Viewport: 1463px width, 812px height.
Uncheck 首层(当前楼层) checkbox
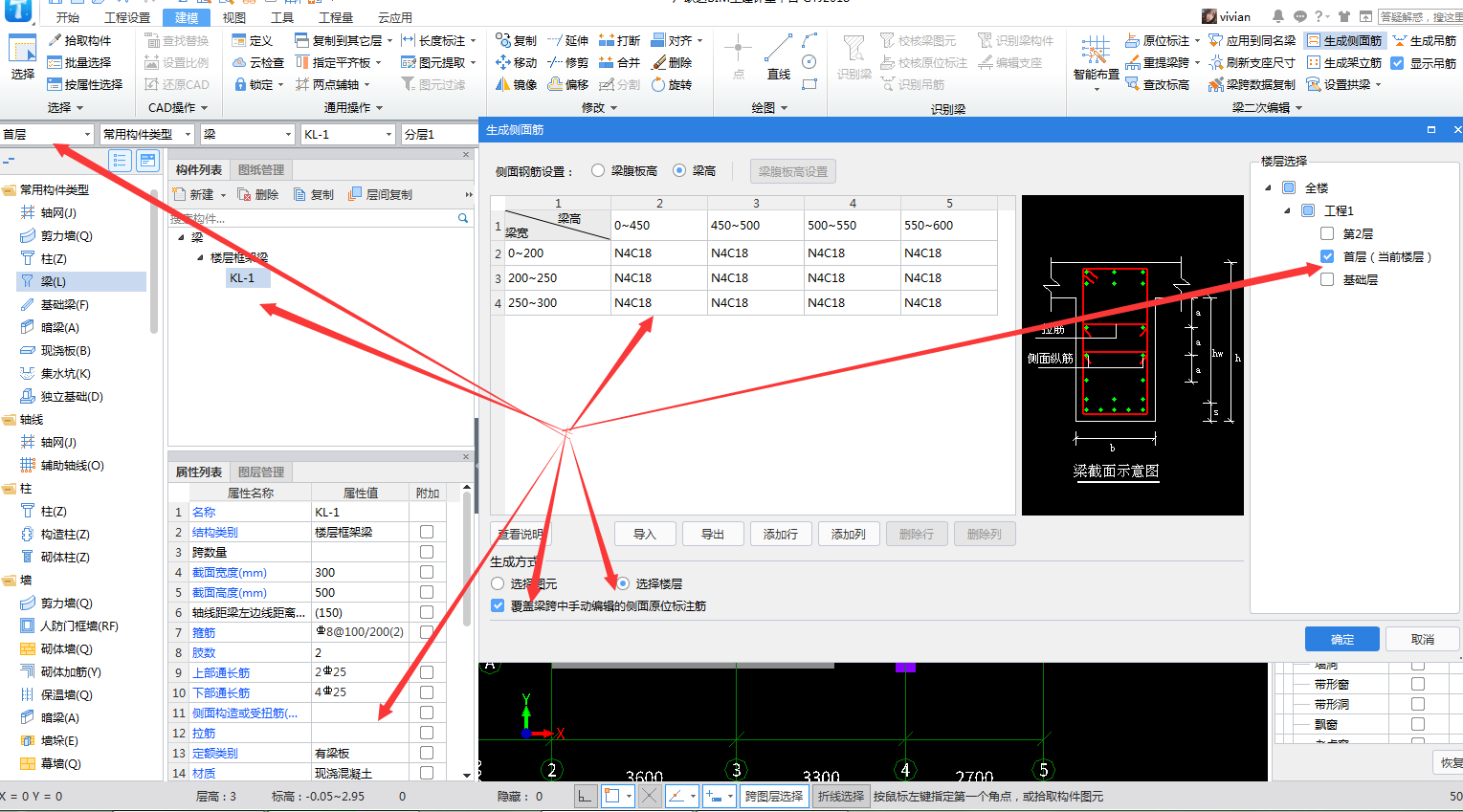1327,256
